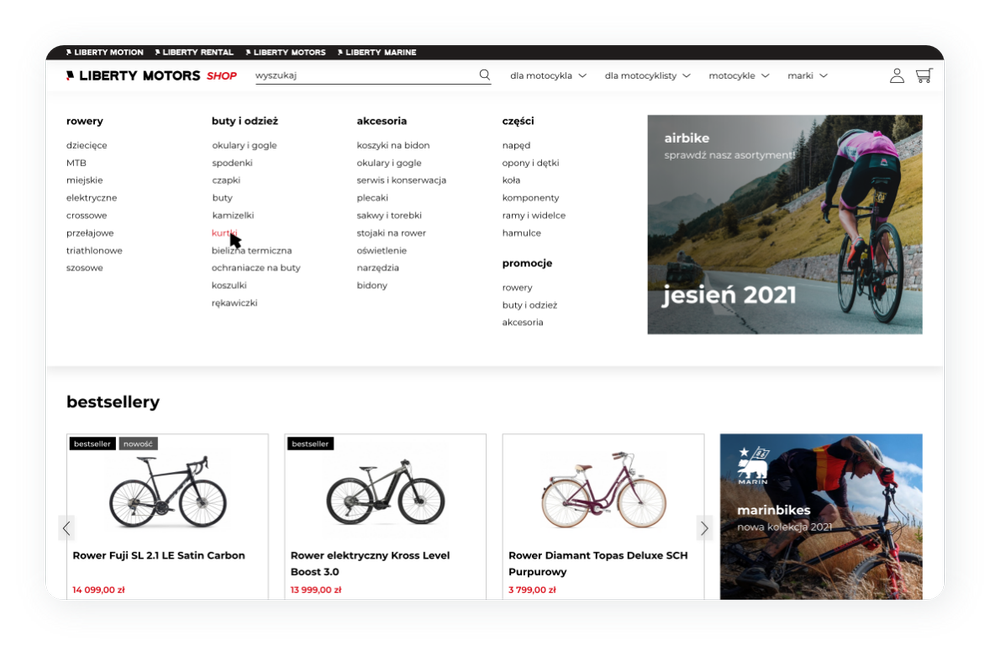Switch to Liberty Rental in top bar
Screen dimensions: 1000x655
197,52
